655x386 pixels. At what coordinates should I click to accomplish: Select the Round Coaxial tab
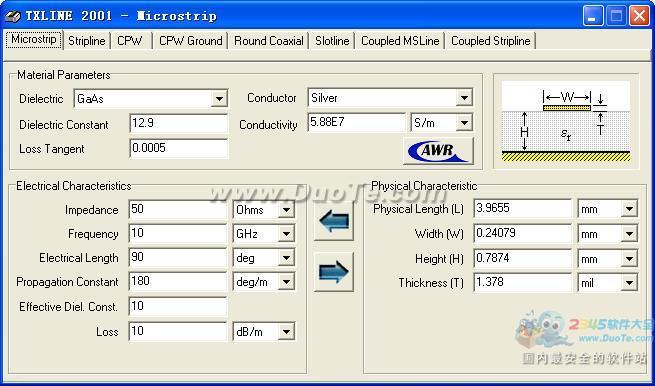point(269,41)
